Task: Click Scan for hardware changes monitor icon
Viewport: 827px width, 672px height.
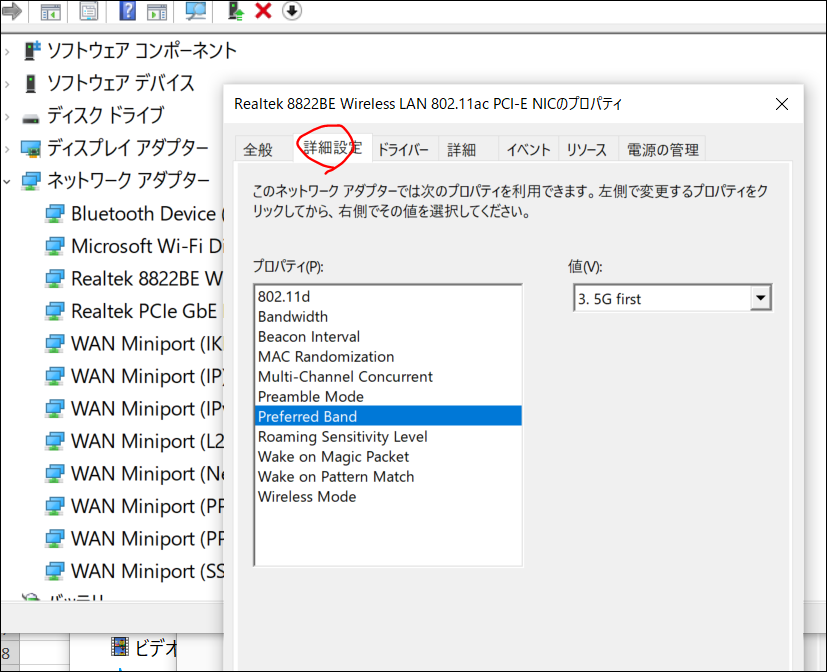Action: (196, 11)
